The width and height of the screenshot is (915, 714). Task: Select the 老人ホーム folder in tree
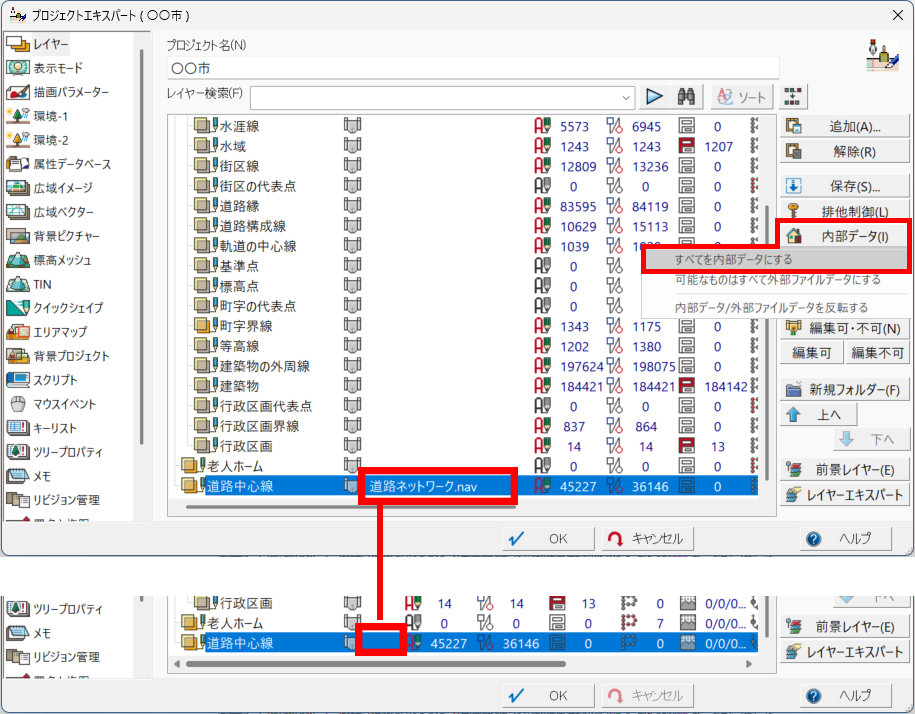click(237, 466)
